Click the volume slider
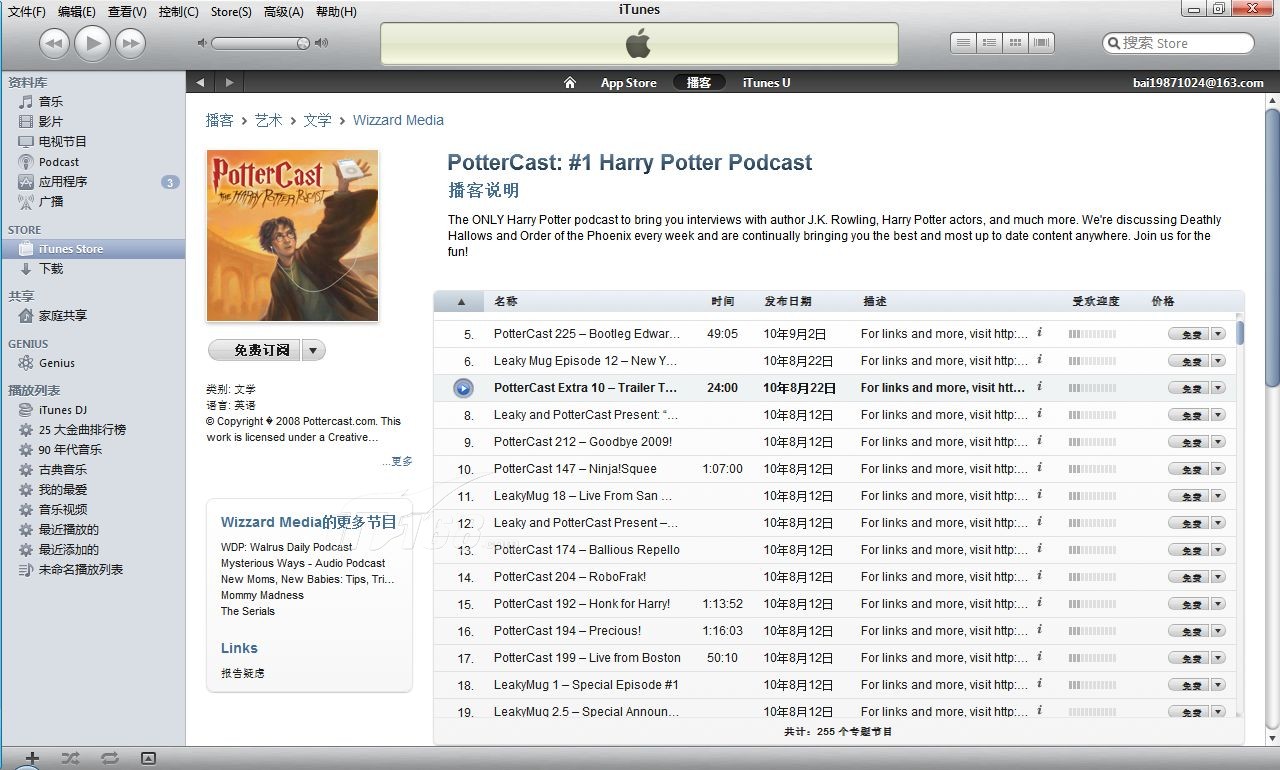 tap(260, 43)
